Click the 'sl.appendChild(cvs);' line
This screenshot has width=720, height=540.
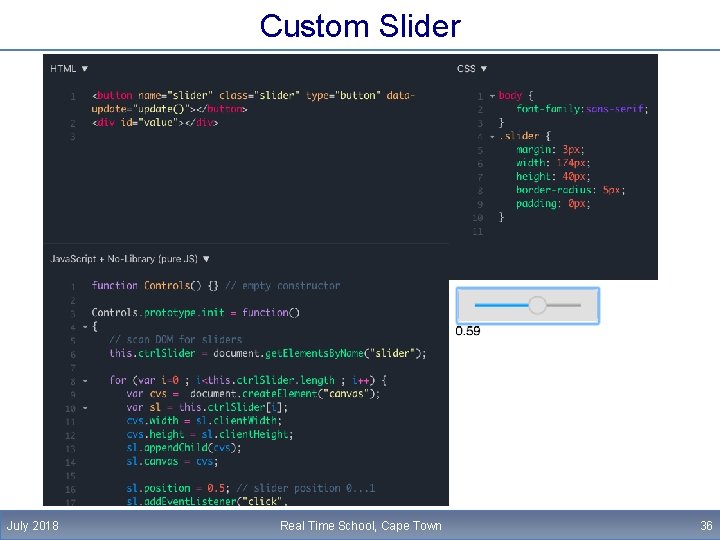(184, 448)
